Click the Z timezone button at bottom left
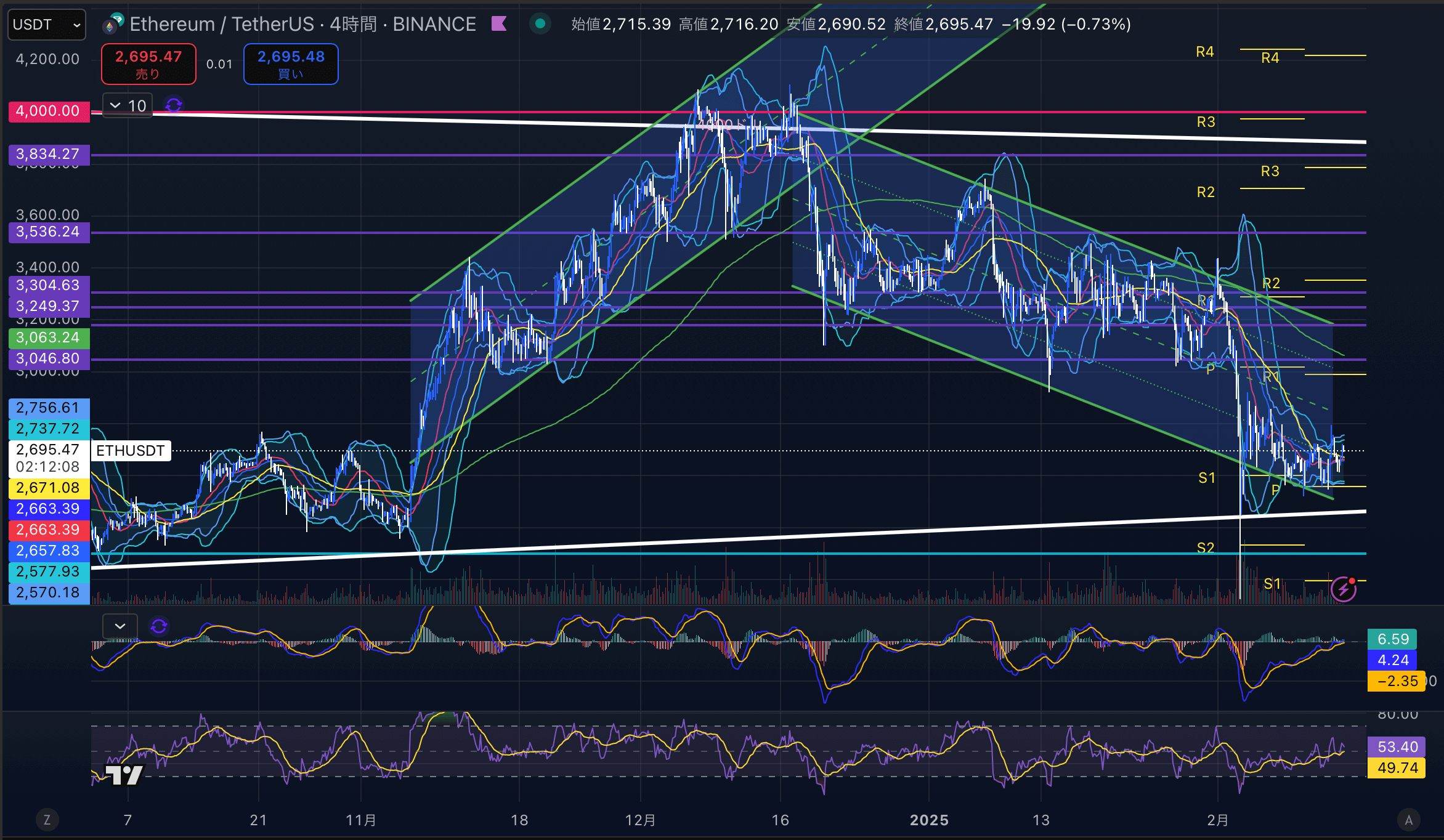The width and height of the screenshot is (1444, 840). tap(47, 820)
